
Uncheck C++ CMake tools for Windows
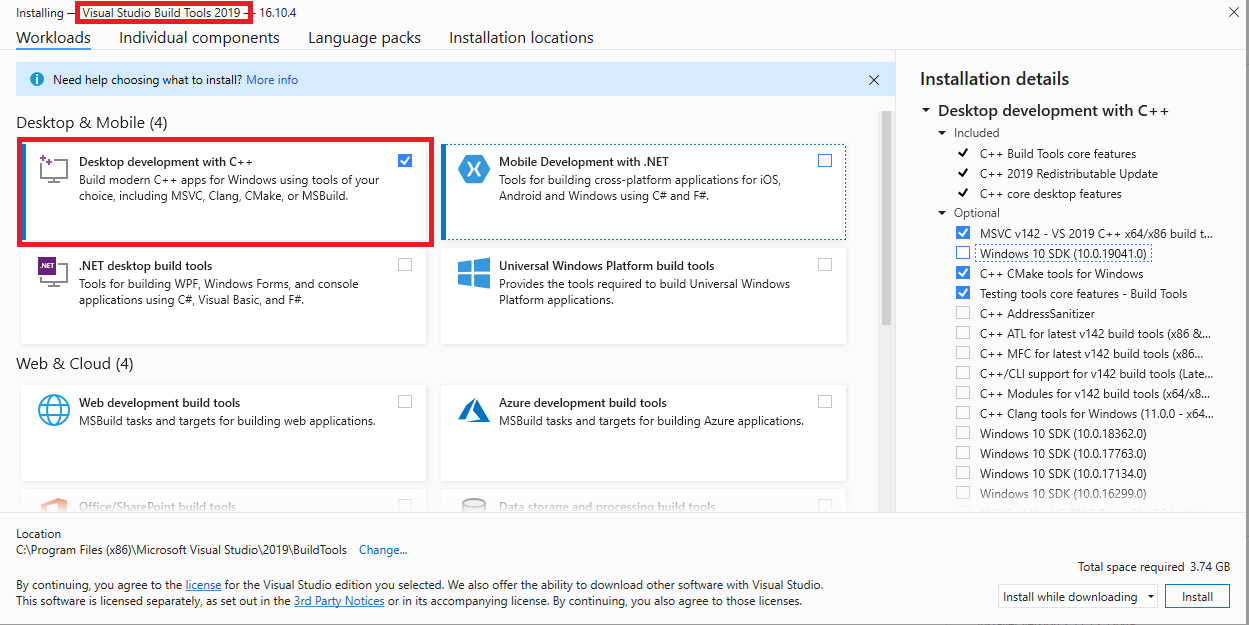962,273
